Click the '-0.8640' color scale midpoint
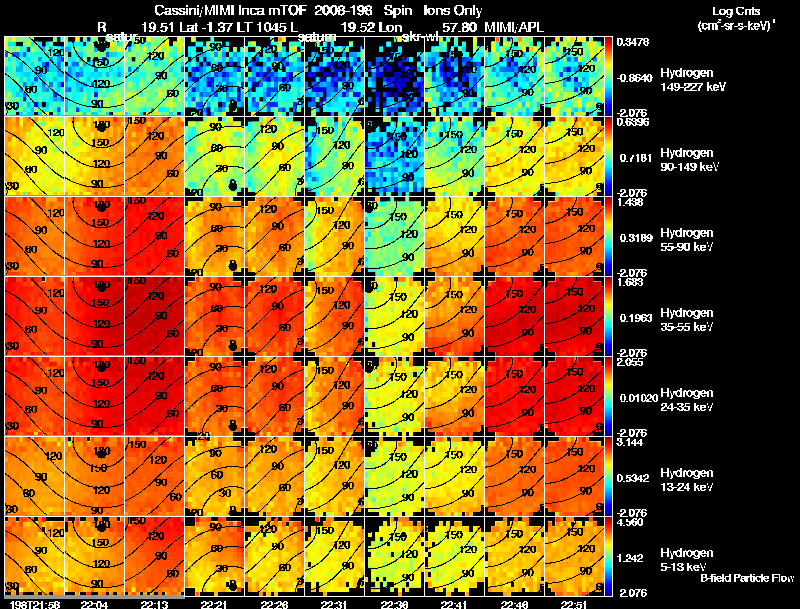Image resolution: width=800 pixels, height=609 pixels. (634, 78)
